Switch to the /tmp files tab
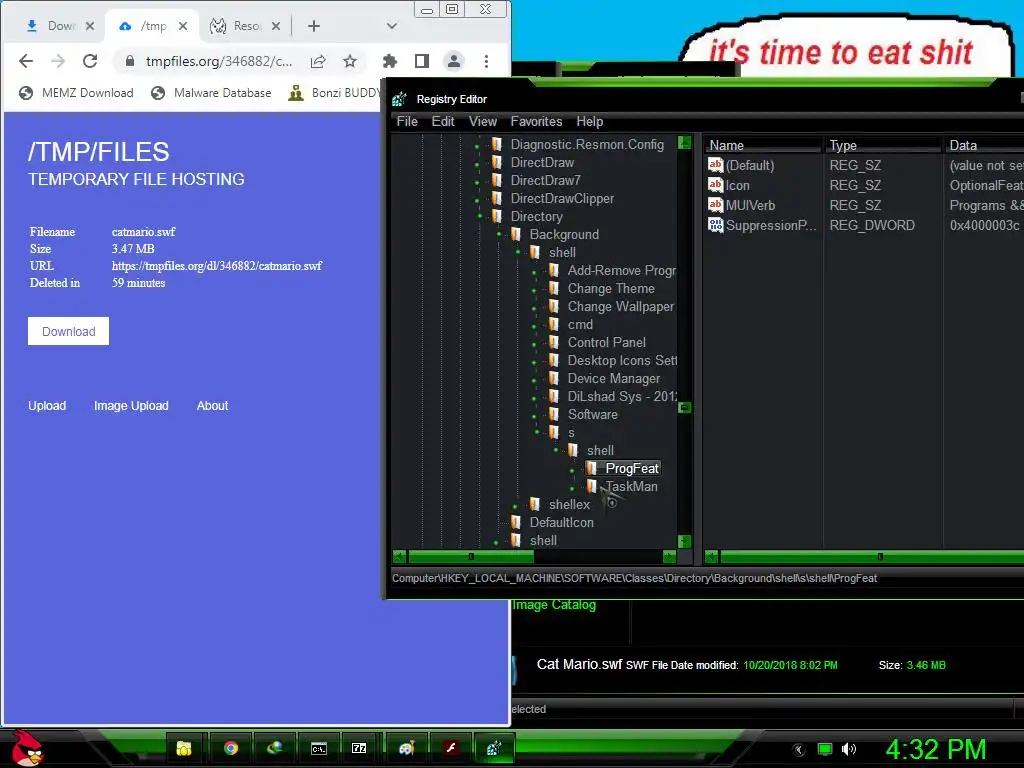 (x=145, y=26)
